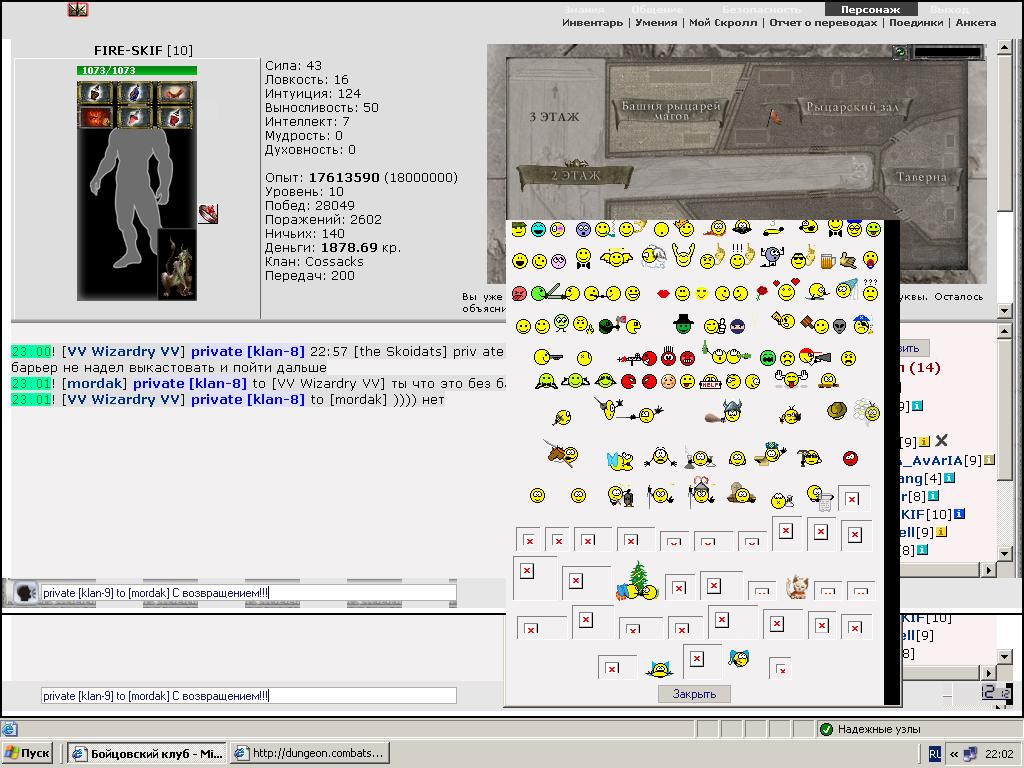Screen dimensions: 1024x768
Task: Pick the smiley with red hearts
Action: [x=786, y=290]
